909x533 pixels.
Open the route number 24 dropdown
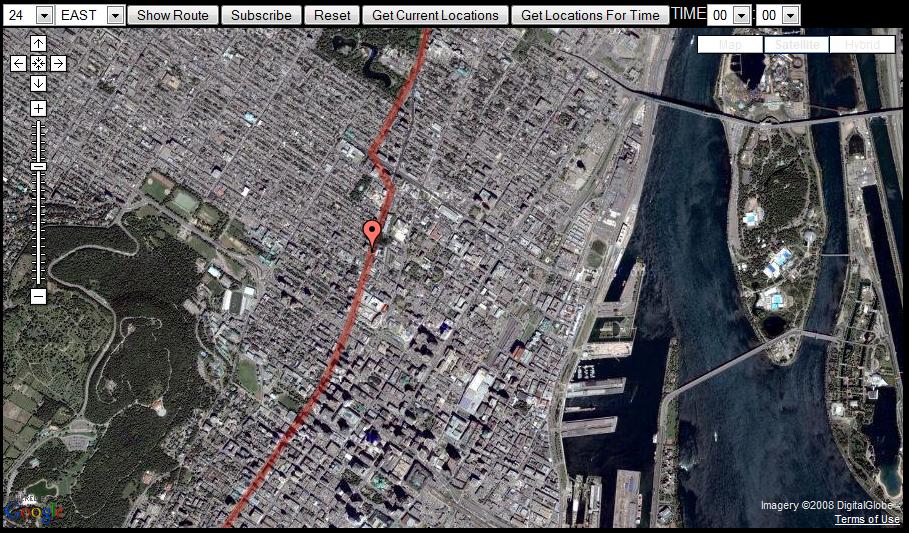pyautogui.click(x=28, y=15)
